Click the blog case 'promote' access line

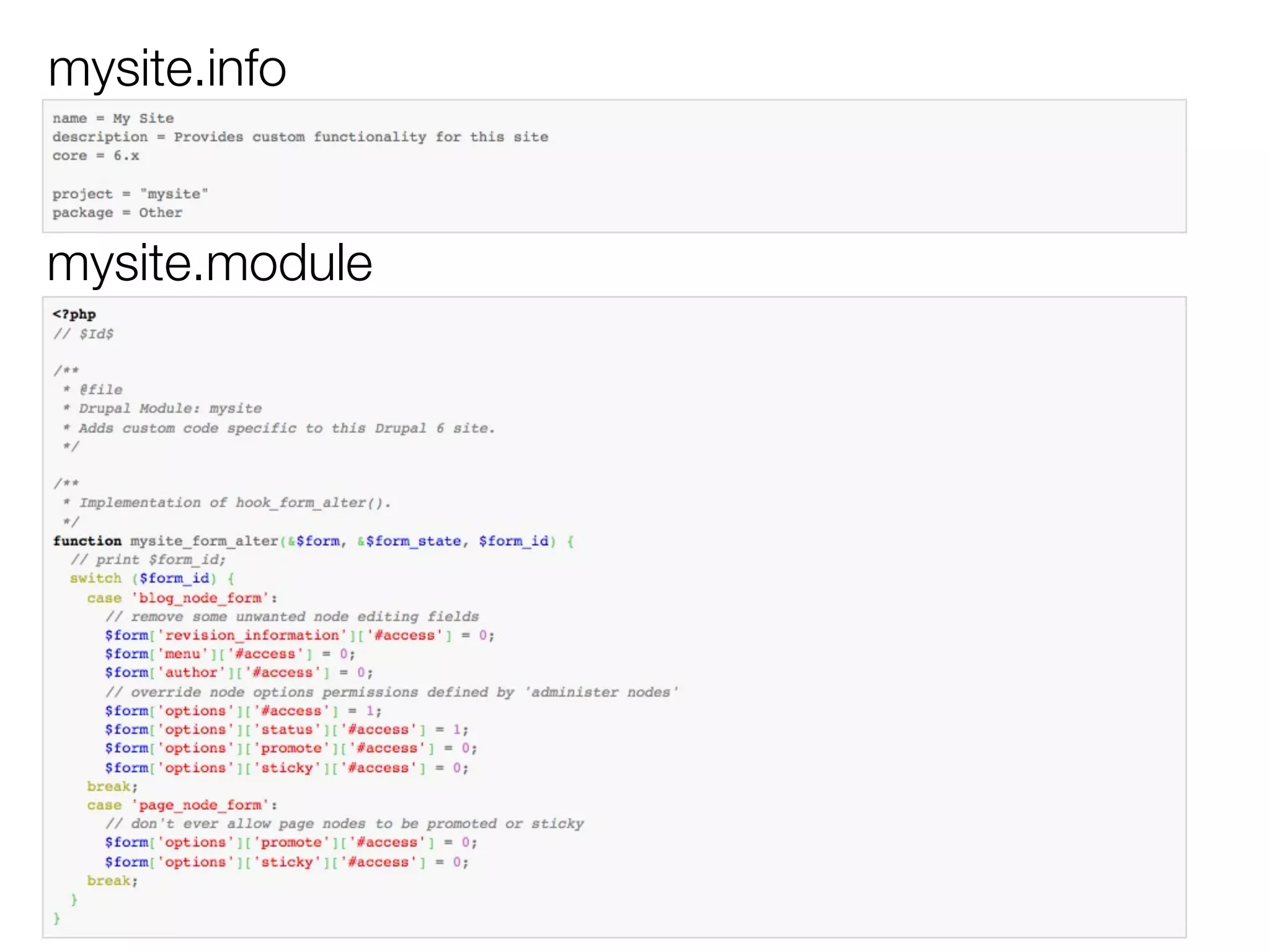[291, 748]
